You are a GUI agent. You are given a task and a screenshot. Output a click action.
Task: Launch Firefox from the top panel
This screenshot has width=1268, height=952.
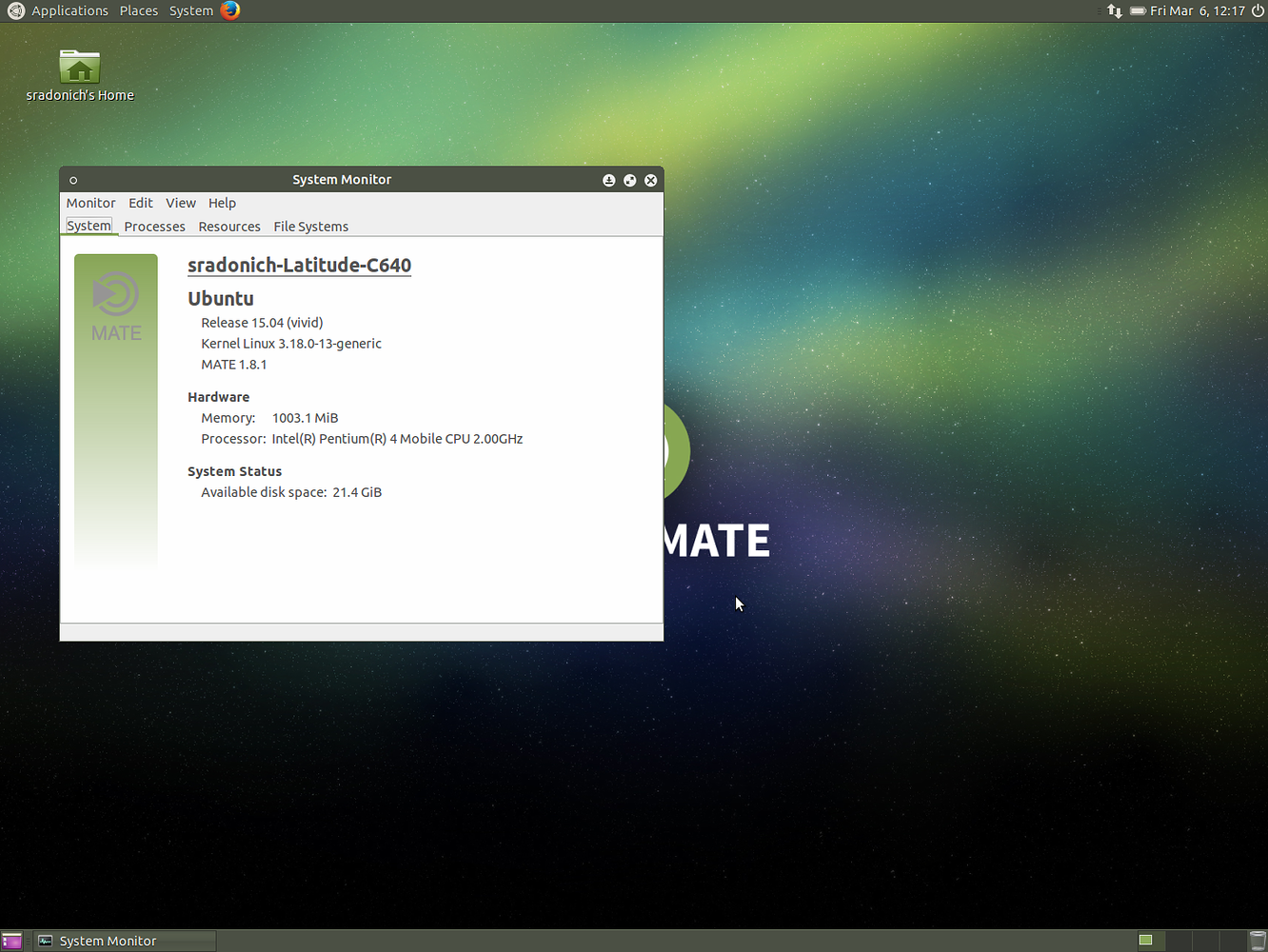click(230, 10)
